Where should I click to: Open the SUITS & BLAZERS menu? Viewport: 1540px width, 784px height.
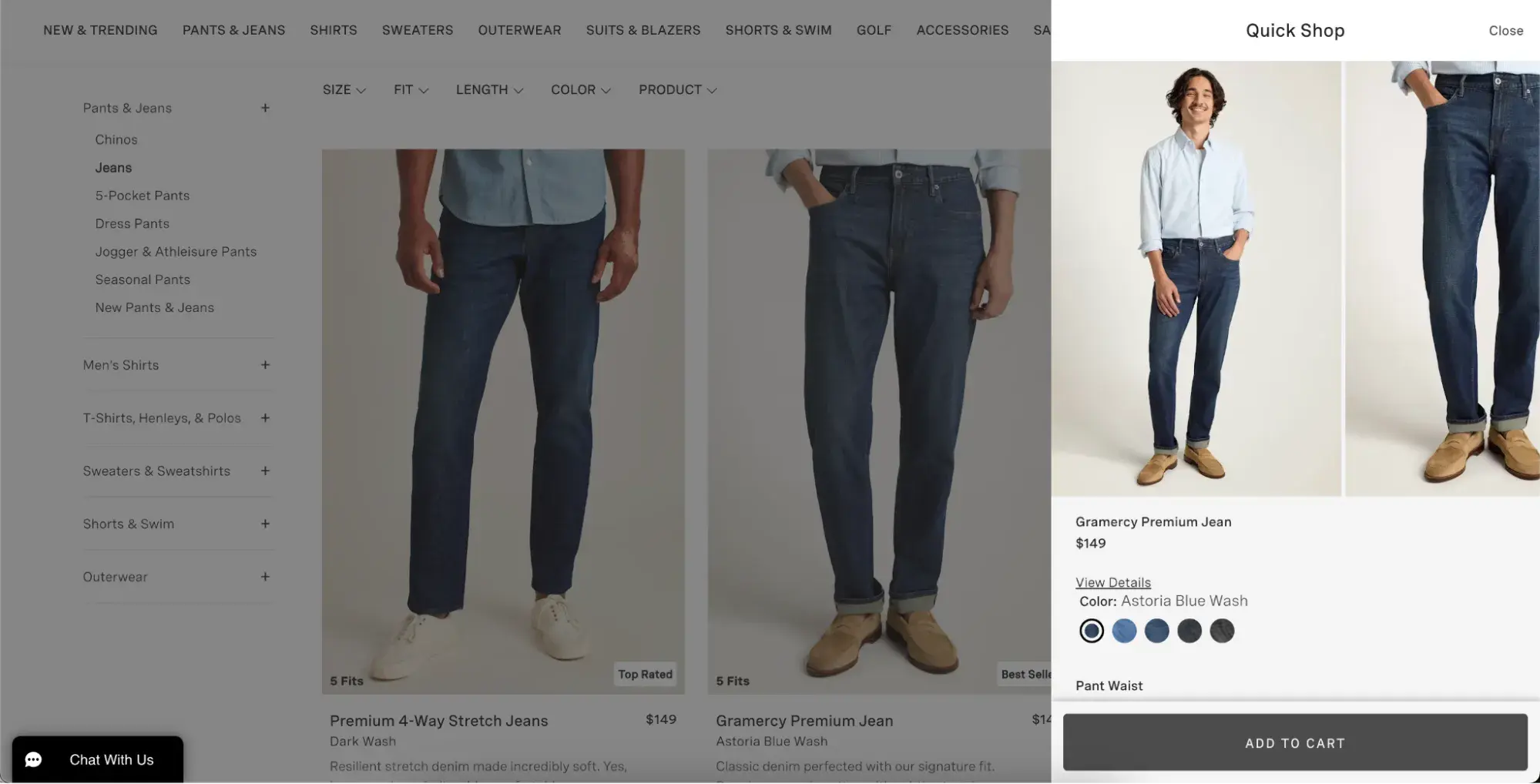click(643, 30)
